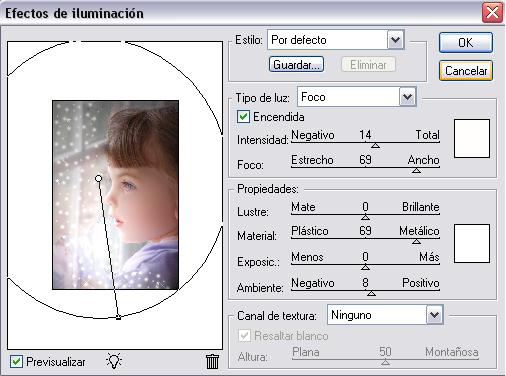Uncheck the Encendida checkbox
Viewport: 506px width, 376px height.
coord(243,117)
